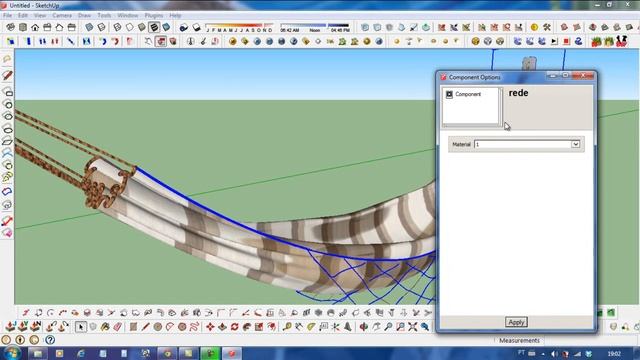Open the Draw menu

(x=84, y=16)
